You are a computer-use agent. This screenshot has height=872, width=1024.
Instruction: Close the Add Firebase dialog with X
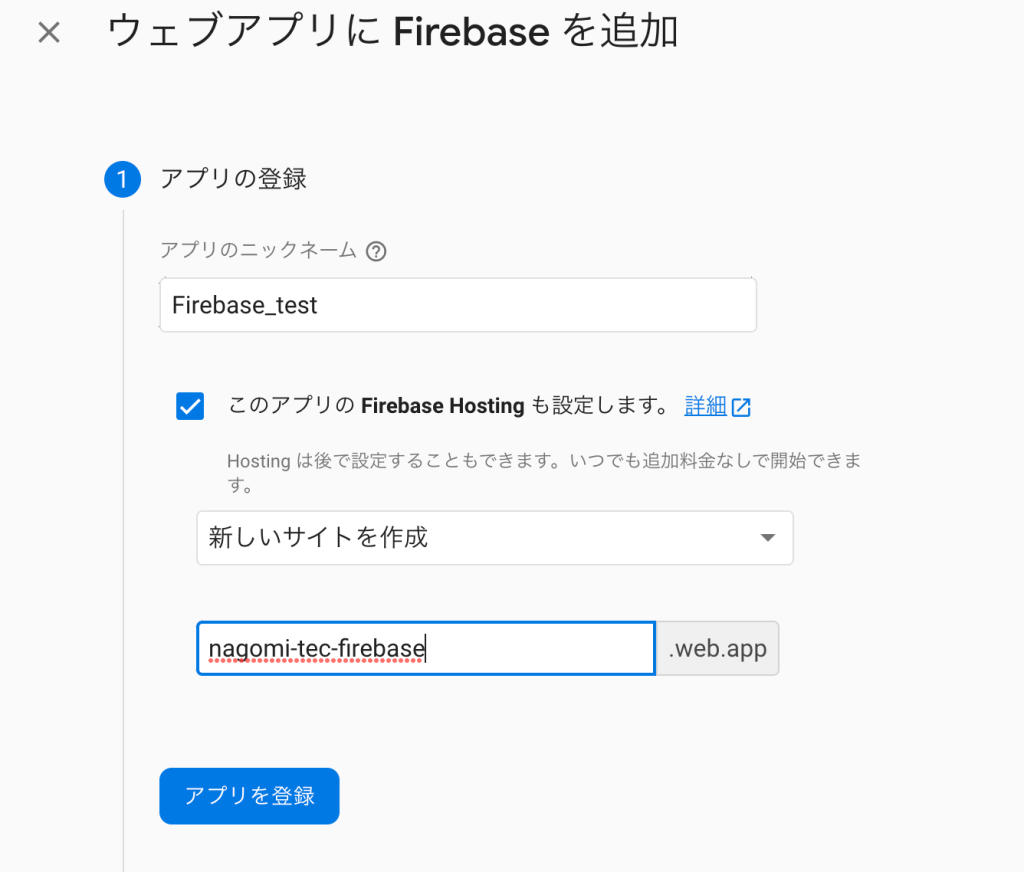[x=48, y=33]
